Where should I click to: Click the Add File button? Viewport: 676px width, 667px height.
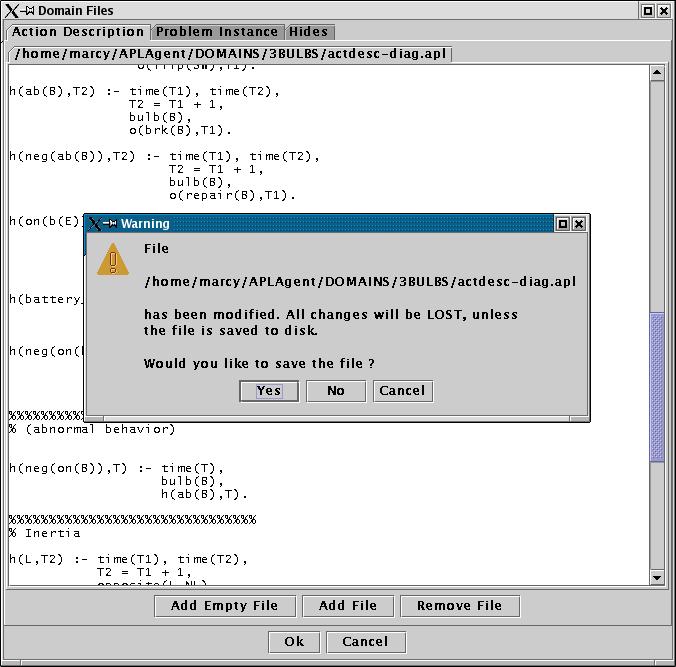(x=348, y=606)
